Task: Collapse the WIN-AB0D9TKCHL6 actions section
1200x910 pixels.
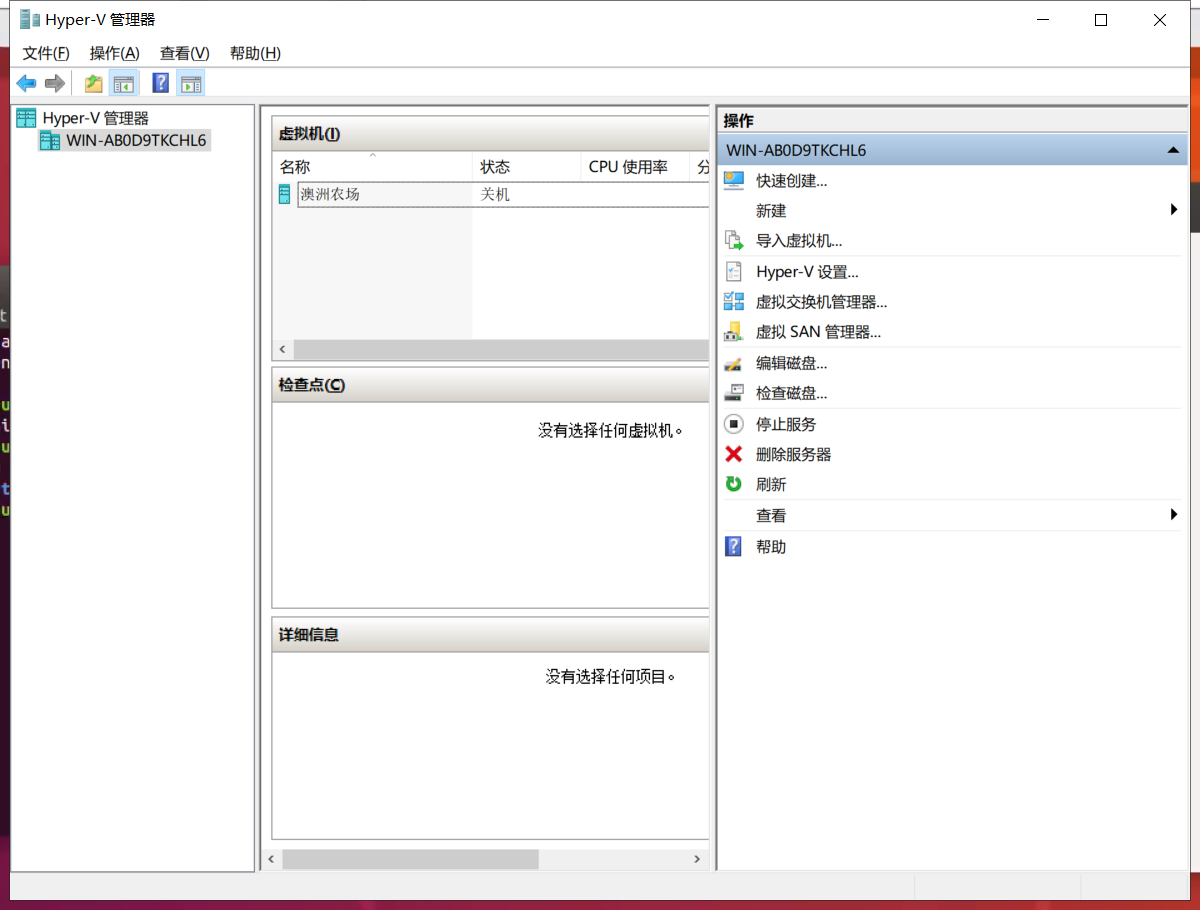Action: click(x=1172, y=151)
